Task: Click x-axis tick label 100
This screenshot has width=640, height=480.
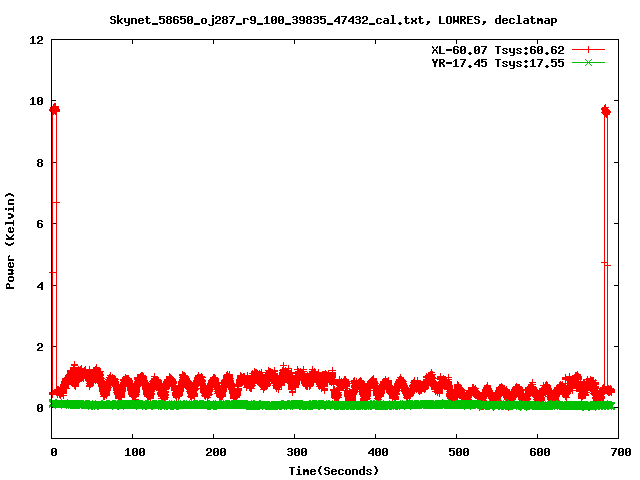Action: coord(135,452)
